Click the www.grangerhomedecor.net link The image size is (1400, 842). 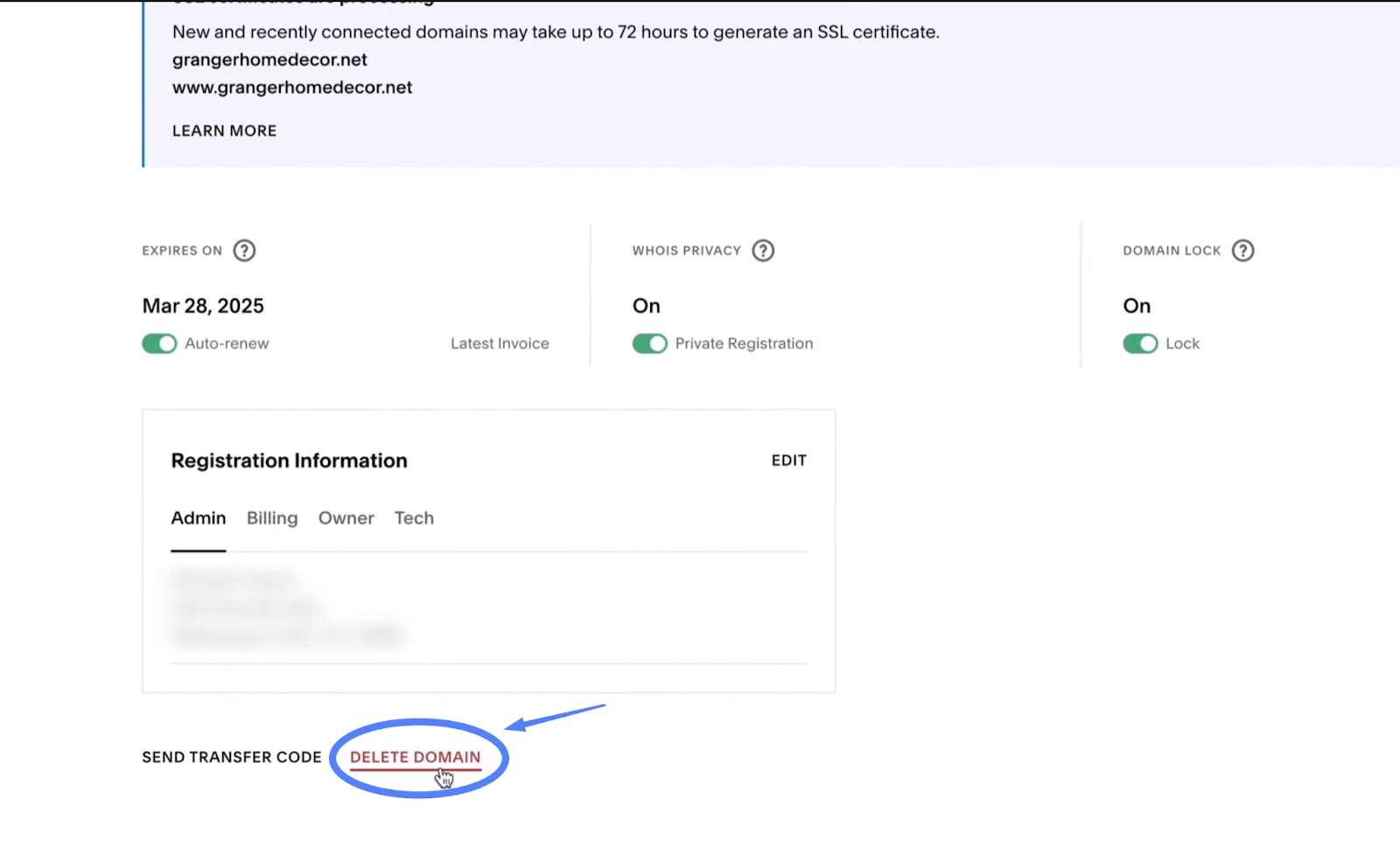[x=292, y=87]
